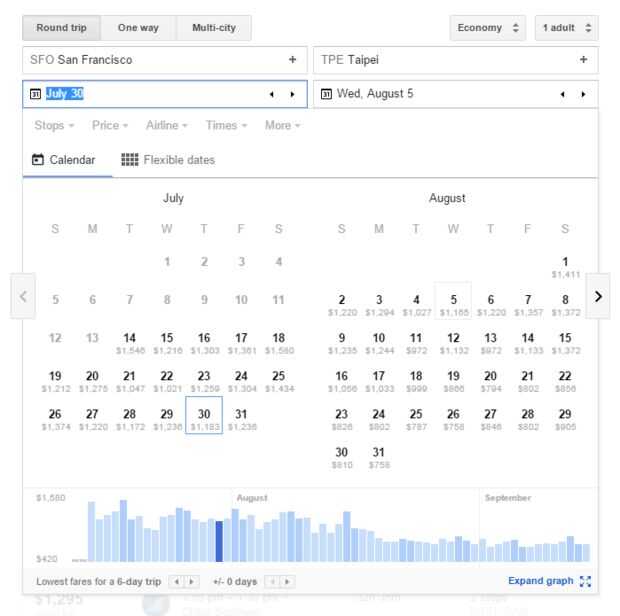Select the Calendar tab
620x616 pixels.
point(66,160)
